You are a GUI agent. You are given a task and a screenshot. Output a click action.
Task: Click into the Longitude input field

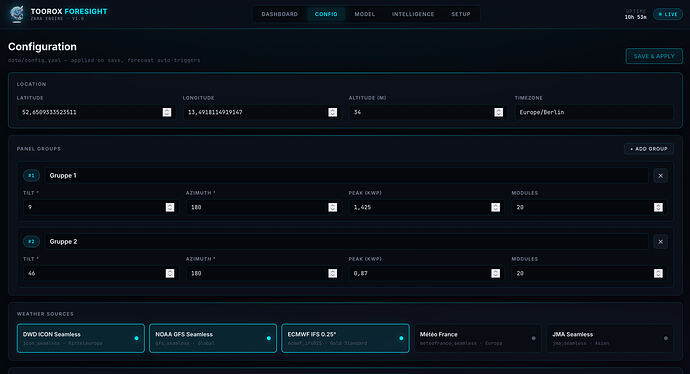[x=262, y=112]
